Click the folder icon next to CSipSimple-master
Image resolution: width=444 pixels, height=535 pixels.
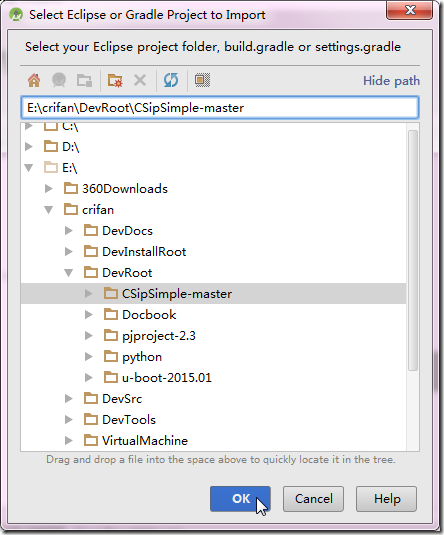(111, 293)
